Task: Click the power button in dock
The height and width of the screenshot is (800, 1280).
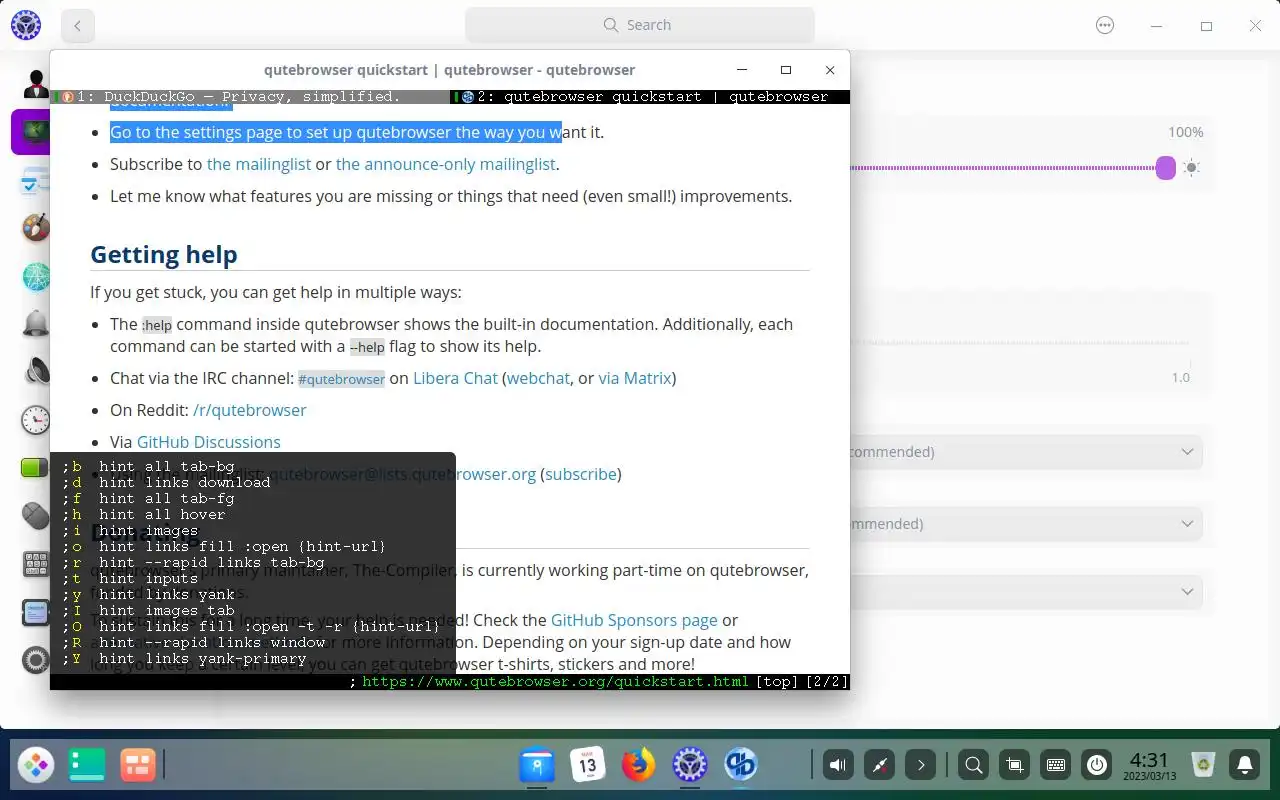Action: pos(1097,766)
